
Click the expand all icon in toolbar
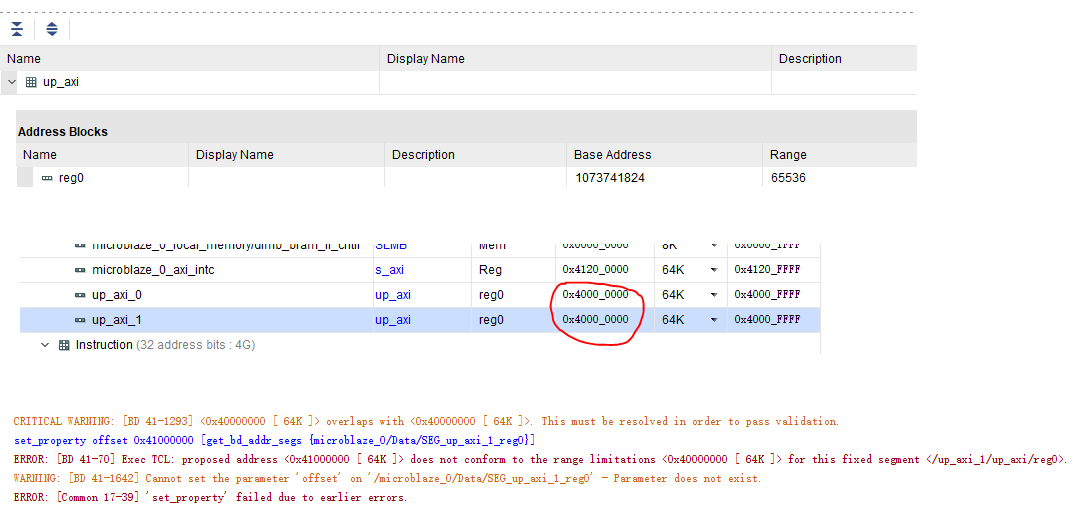click(x=52, y=29)
